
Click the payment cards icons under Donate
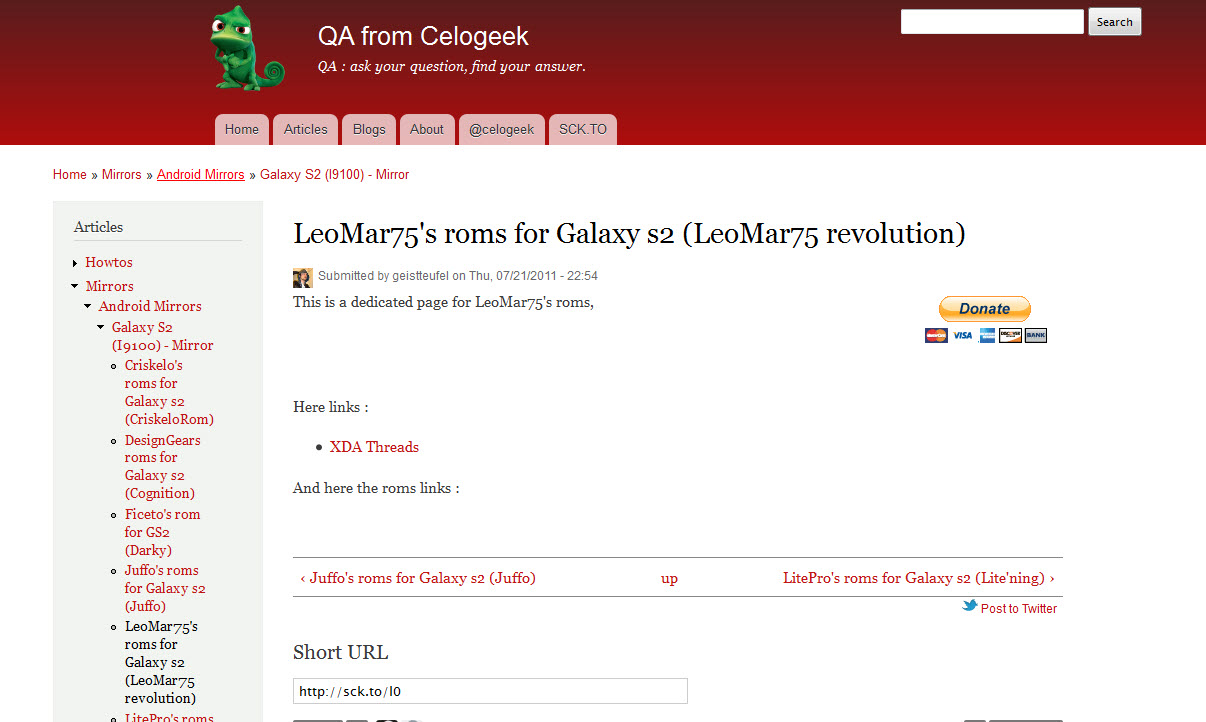pos(985,336)
